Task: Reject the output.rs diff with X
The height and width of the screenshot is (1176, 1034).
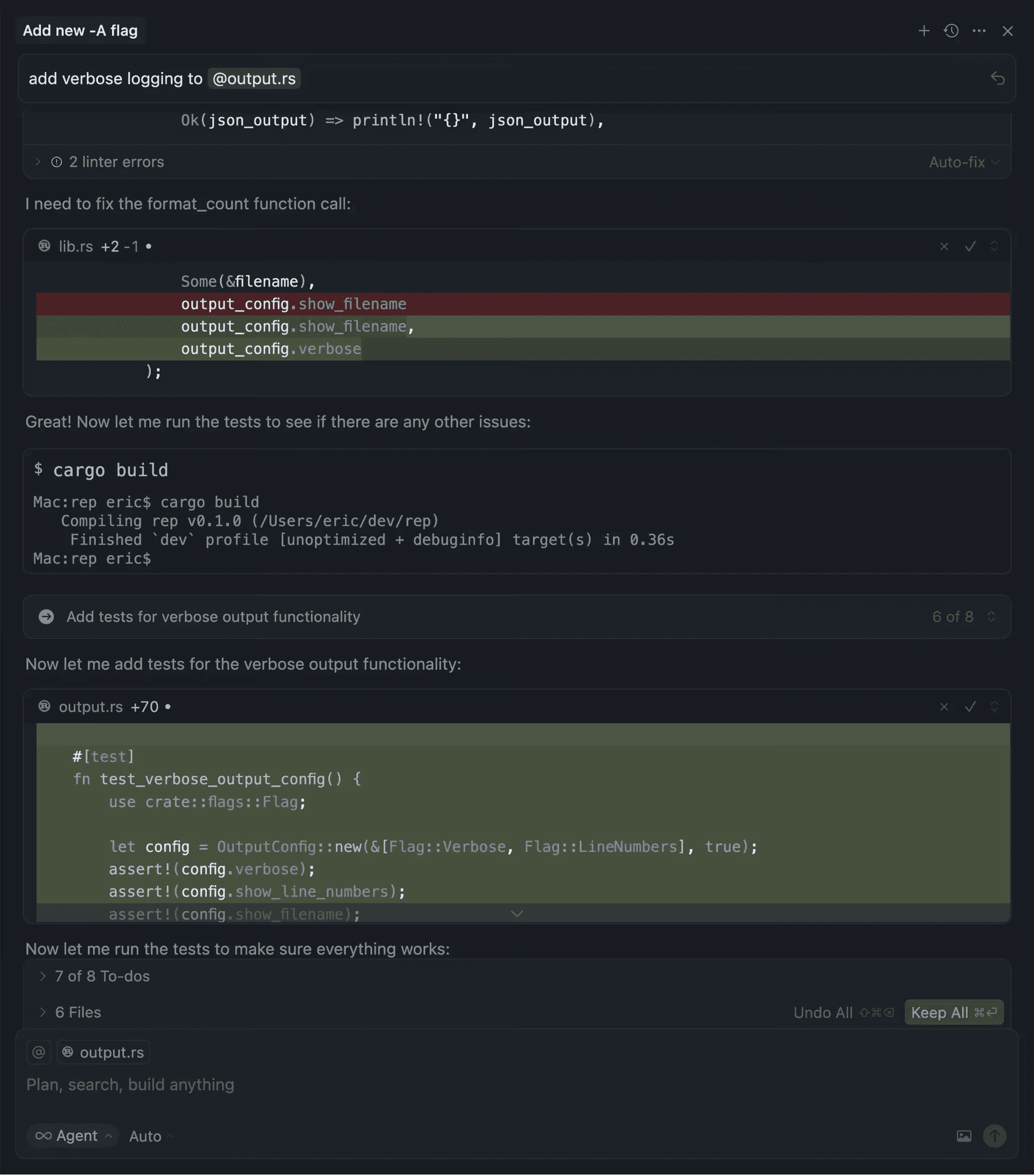Action: pos(944,707)
